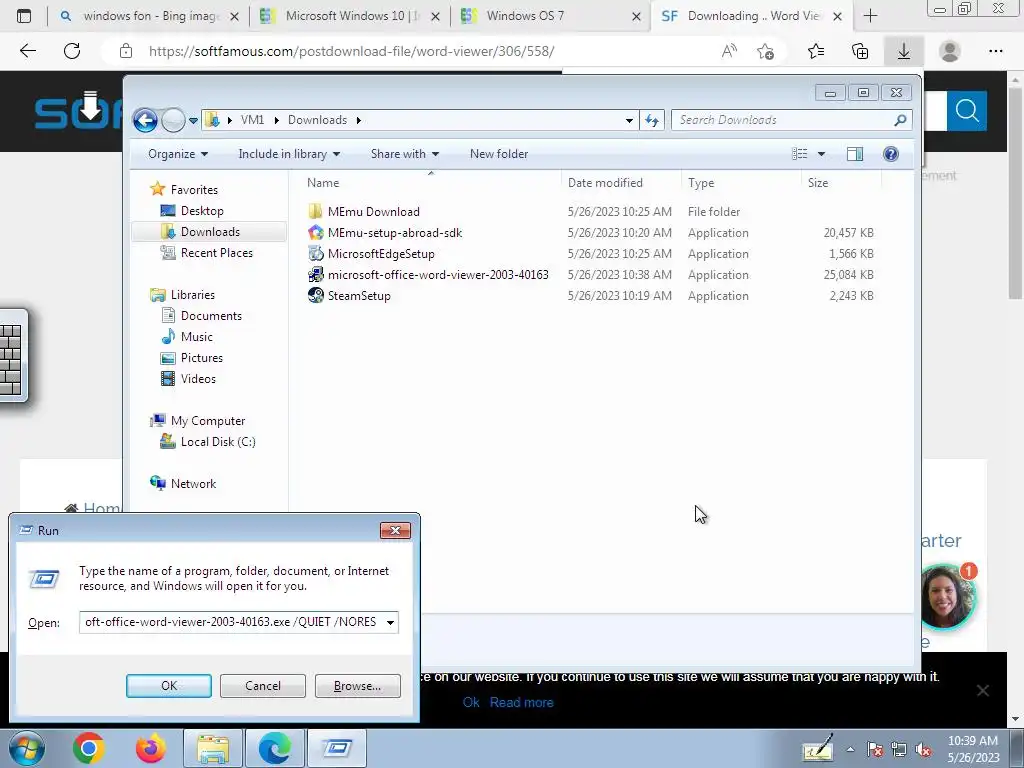Viewport: 1024px width, 768px height.
Task: Select Favorites in navigation pane
Action: pyautogui.click(x=194, y=190)
